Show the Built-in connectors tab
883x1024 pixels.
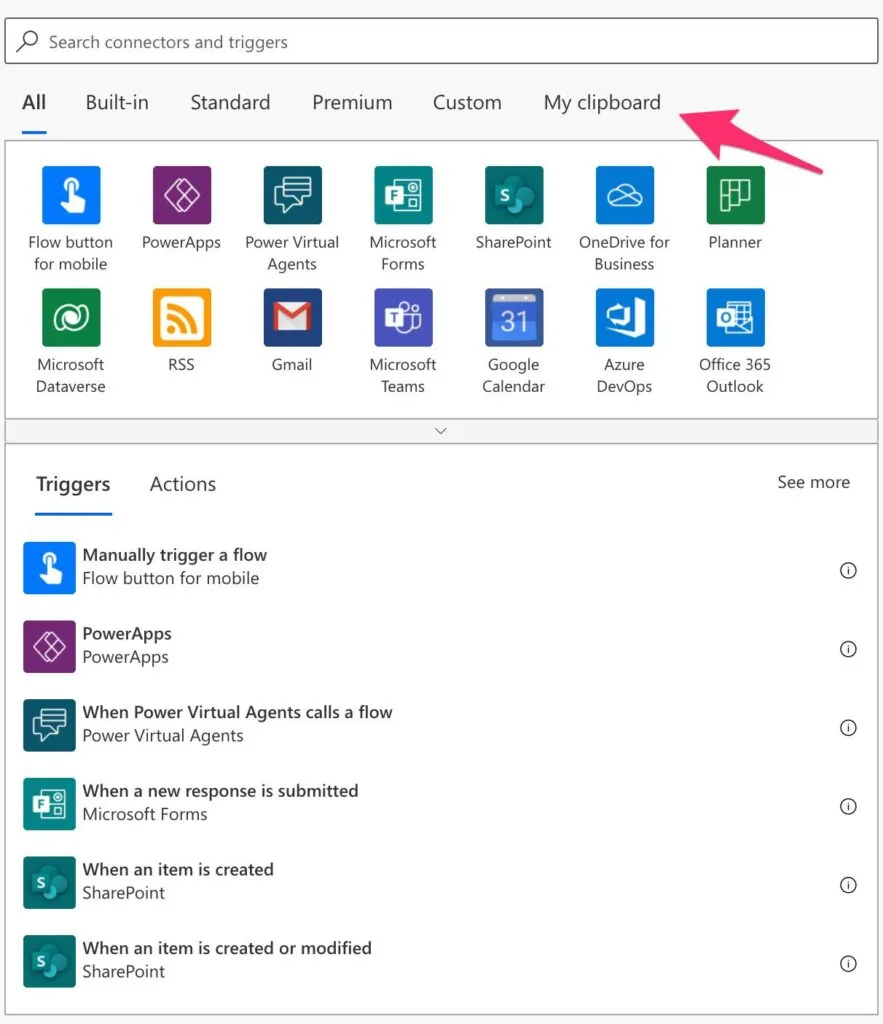(x=117, y=102)
